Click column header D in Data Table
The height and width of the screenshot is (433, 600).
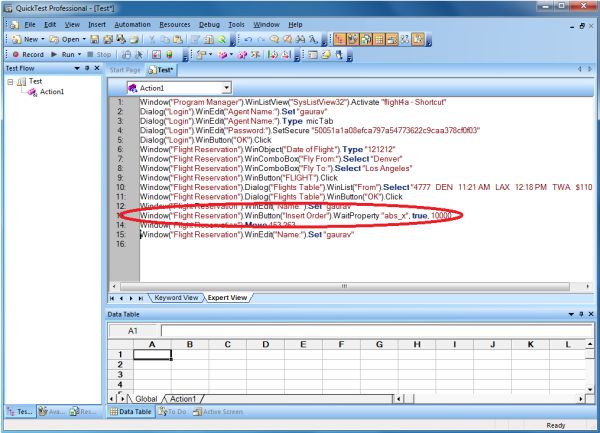click(x=266, y=344)
